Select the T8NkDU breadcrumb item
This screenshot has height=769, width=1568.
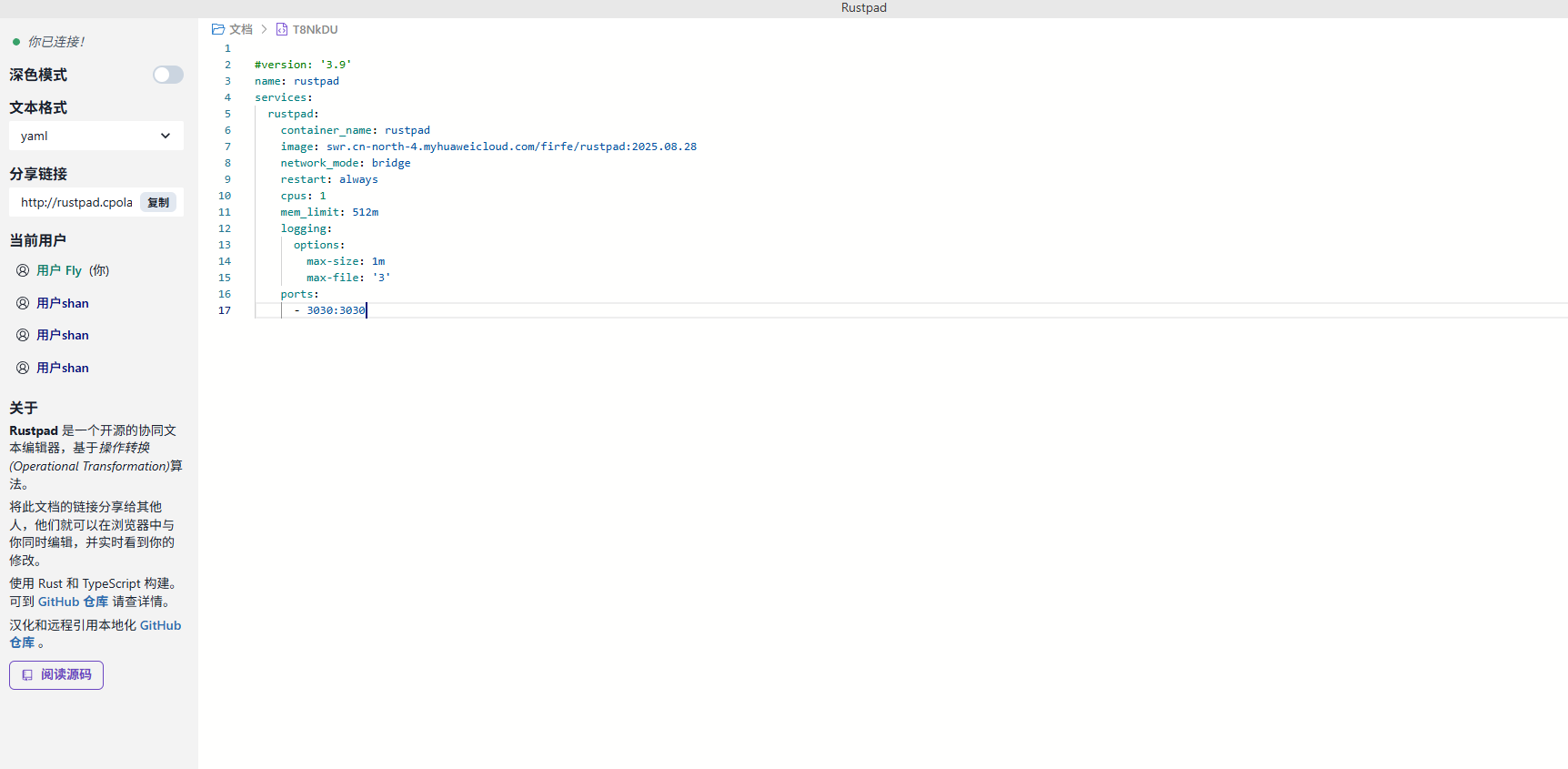(x=315, y=29)
